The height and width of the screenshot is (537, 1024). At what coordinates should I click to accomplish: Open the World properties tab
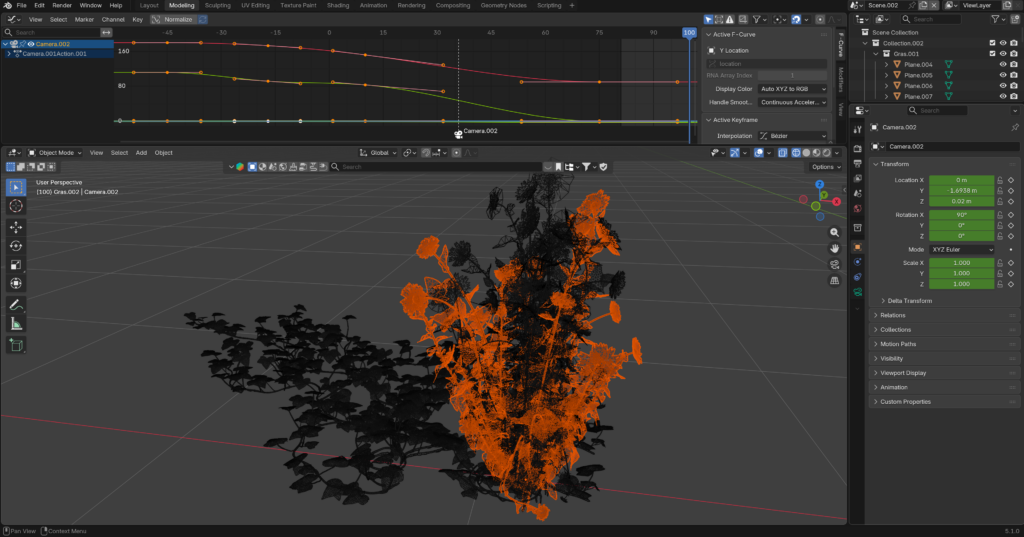coord(857,208)
